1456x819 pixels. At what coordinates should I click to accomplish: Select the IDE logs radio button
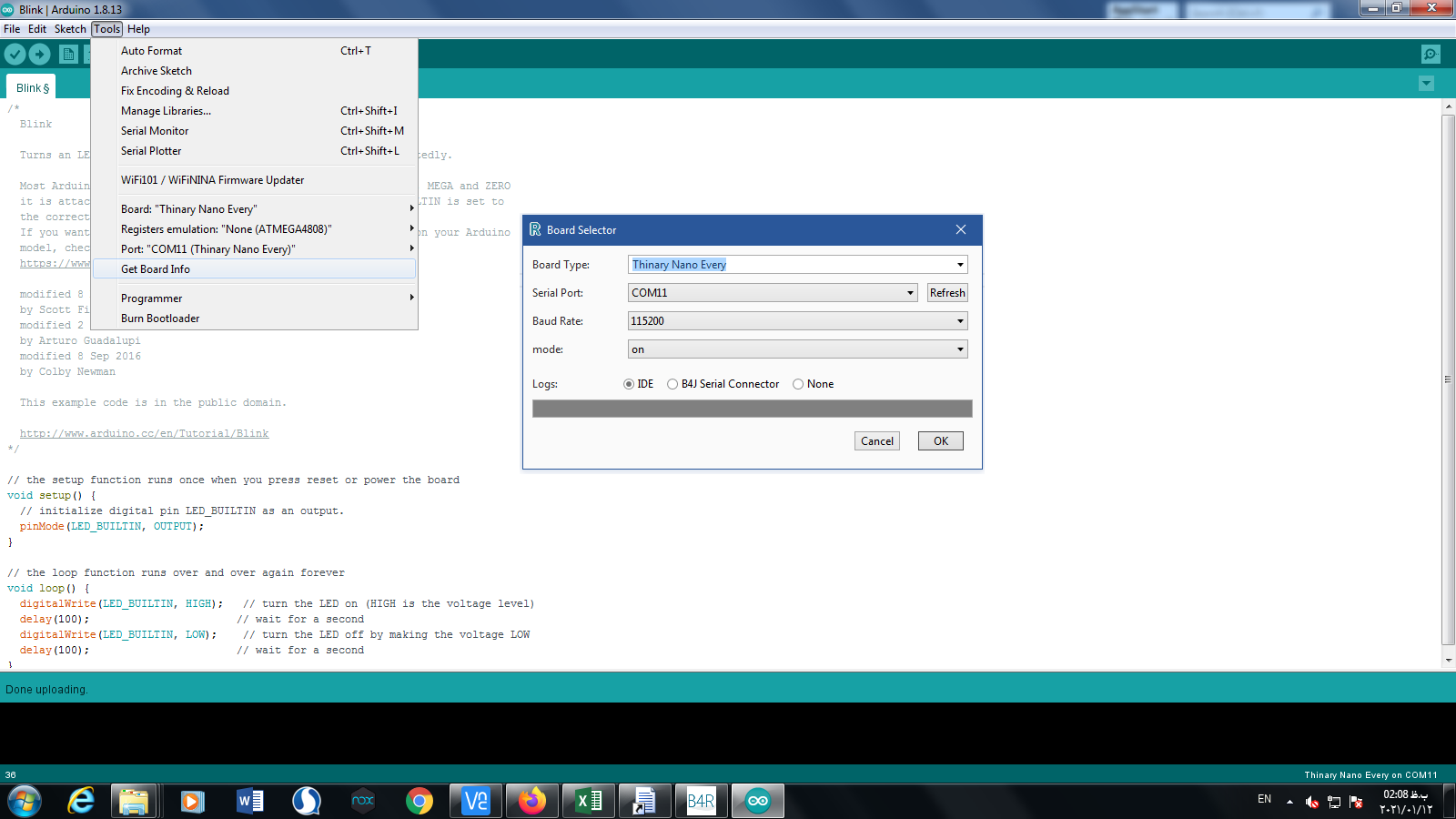pyautogui.click(x=629, y=384)
